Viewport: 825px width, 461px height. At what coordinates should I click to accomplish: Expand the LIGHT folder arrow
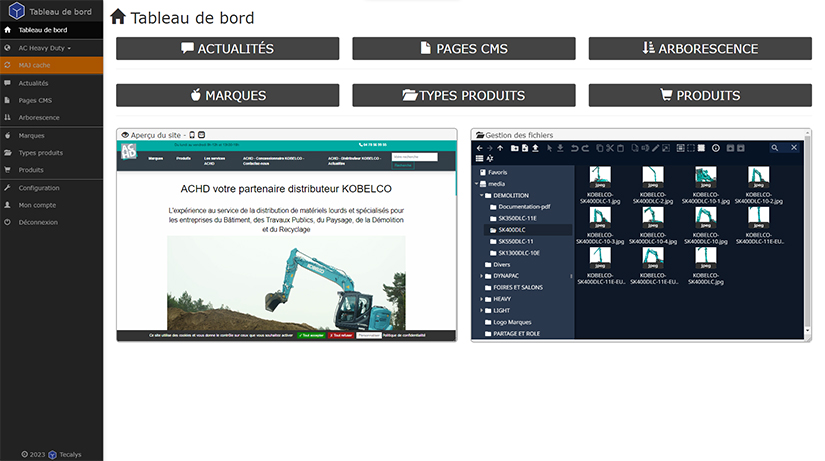[481, 310]
